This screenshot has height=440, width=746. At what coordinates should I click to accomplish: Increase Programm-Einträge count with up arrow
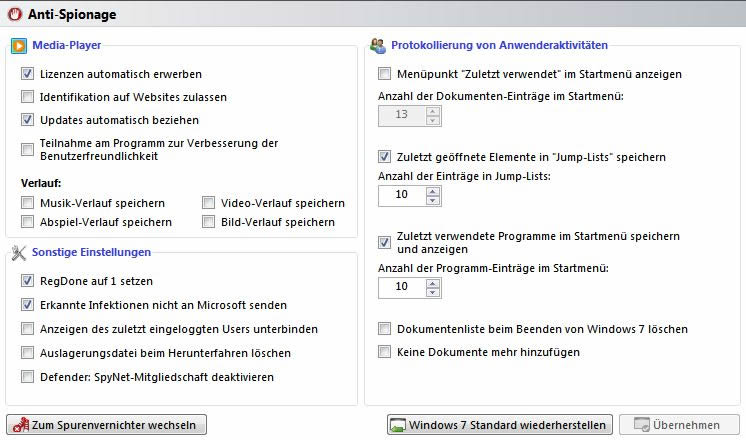pos(432,284)
